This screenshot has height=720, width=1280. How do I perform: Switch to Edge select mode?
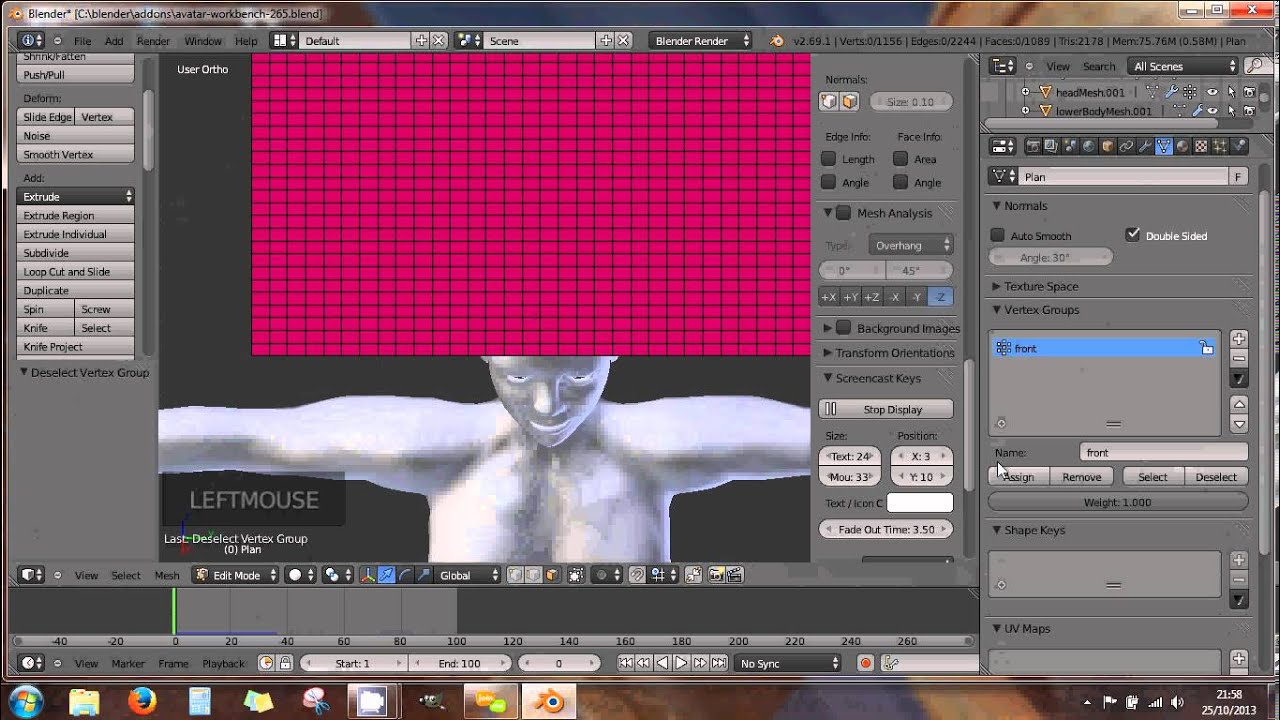[533, 575]
